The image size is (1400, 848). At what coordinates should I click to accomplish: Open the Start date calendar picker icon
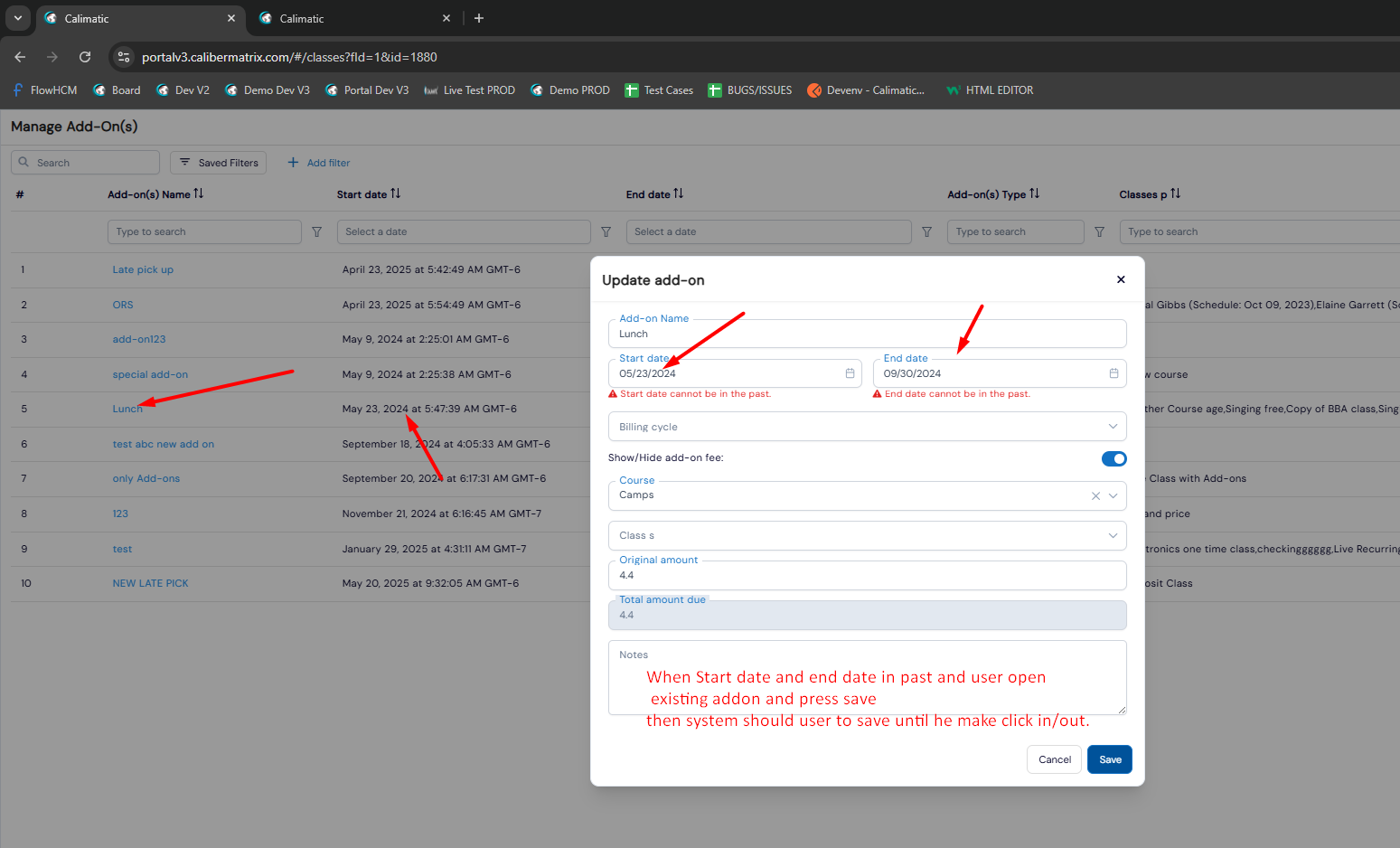[850, 373]
